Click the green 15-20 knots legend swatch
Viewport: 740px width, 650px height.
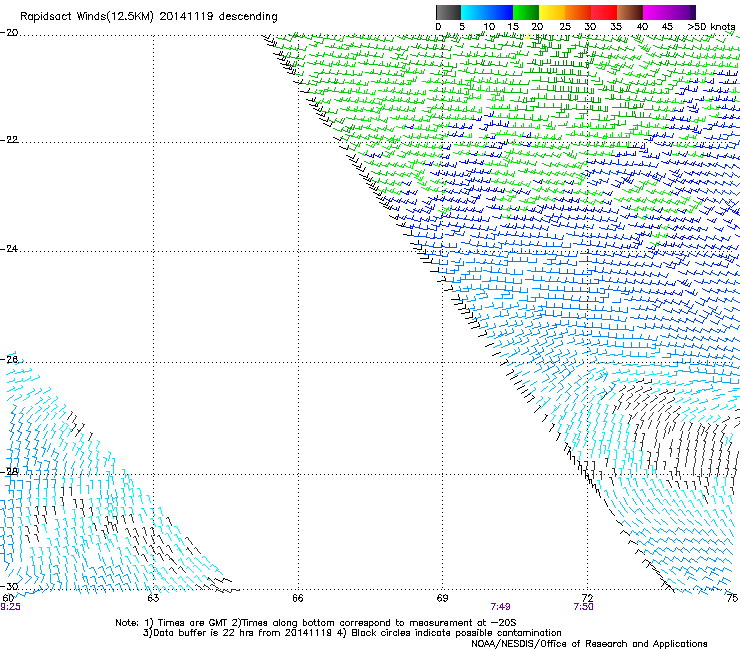[x=526, y=12]
